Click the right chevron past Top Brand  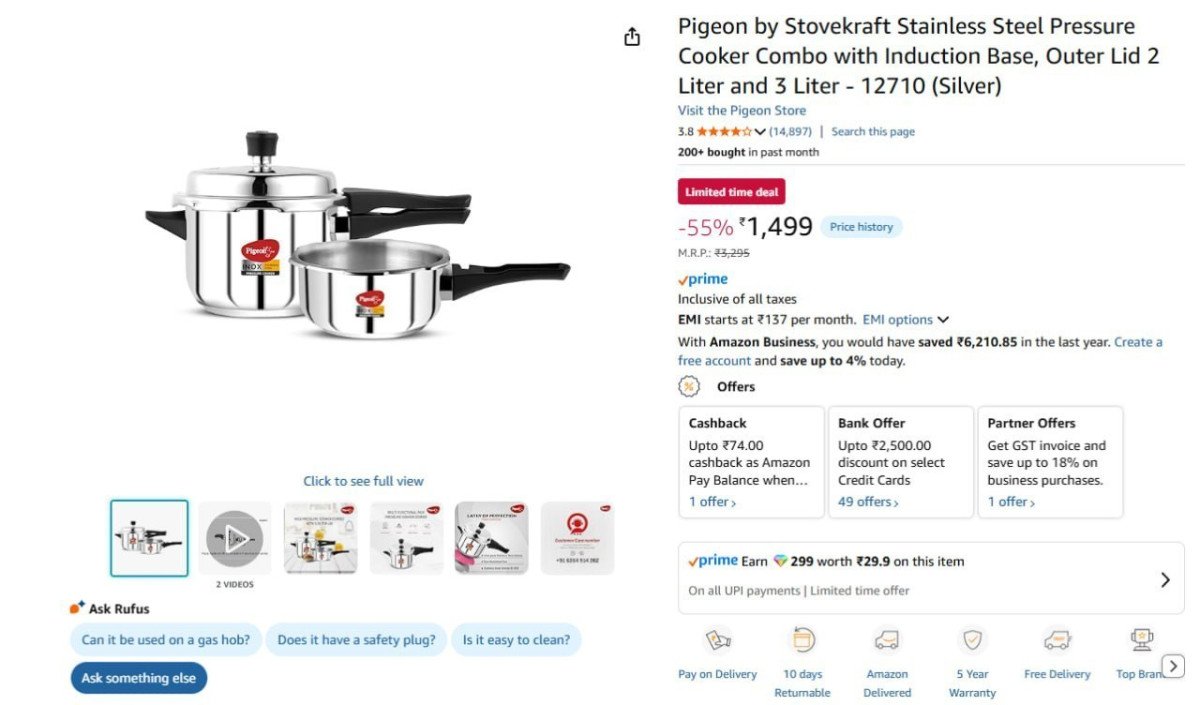[x=1172, y=665]
